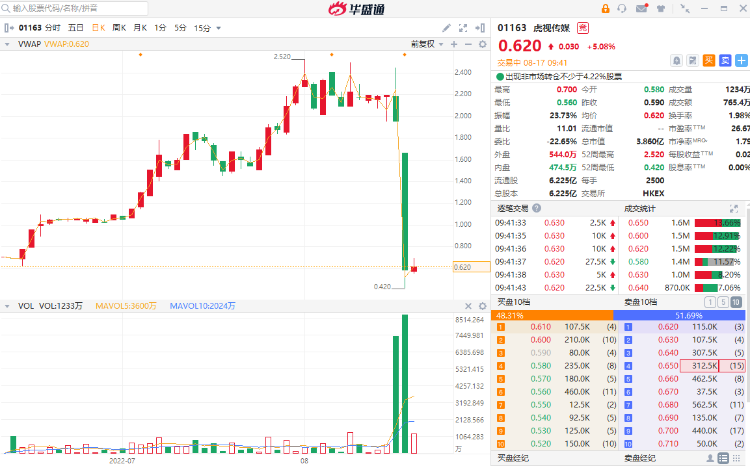Select the 1分 one-minute chart
The width and height of the screenshot is (750, 466).
point(160,28)
